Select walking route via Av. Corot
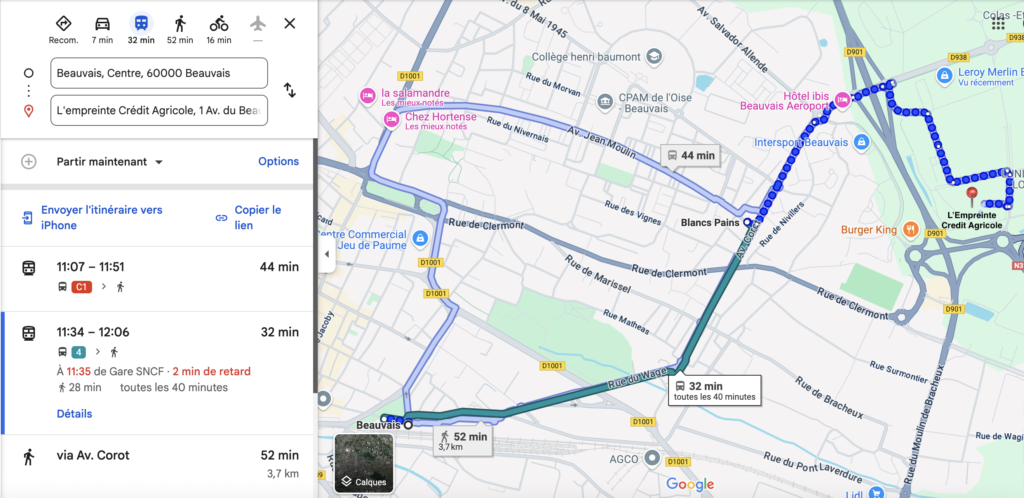The image size is (1024, 498). (x=159, y=465)
